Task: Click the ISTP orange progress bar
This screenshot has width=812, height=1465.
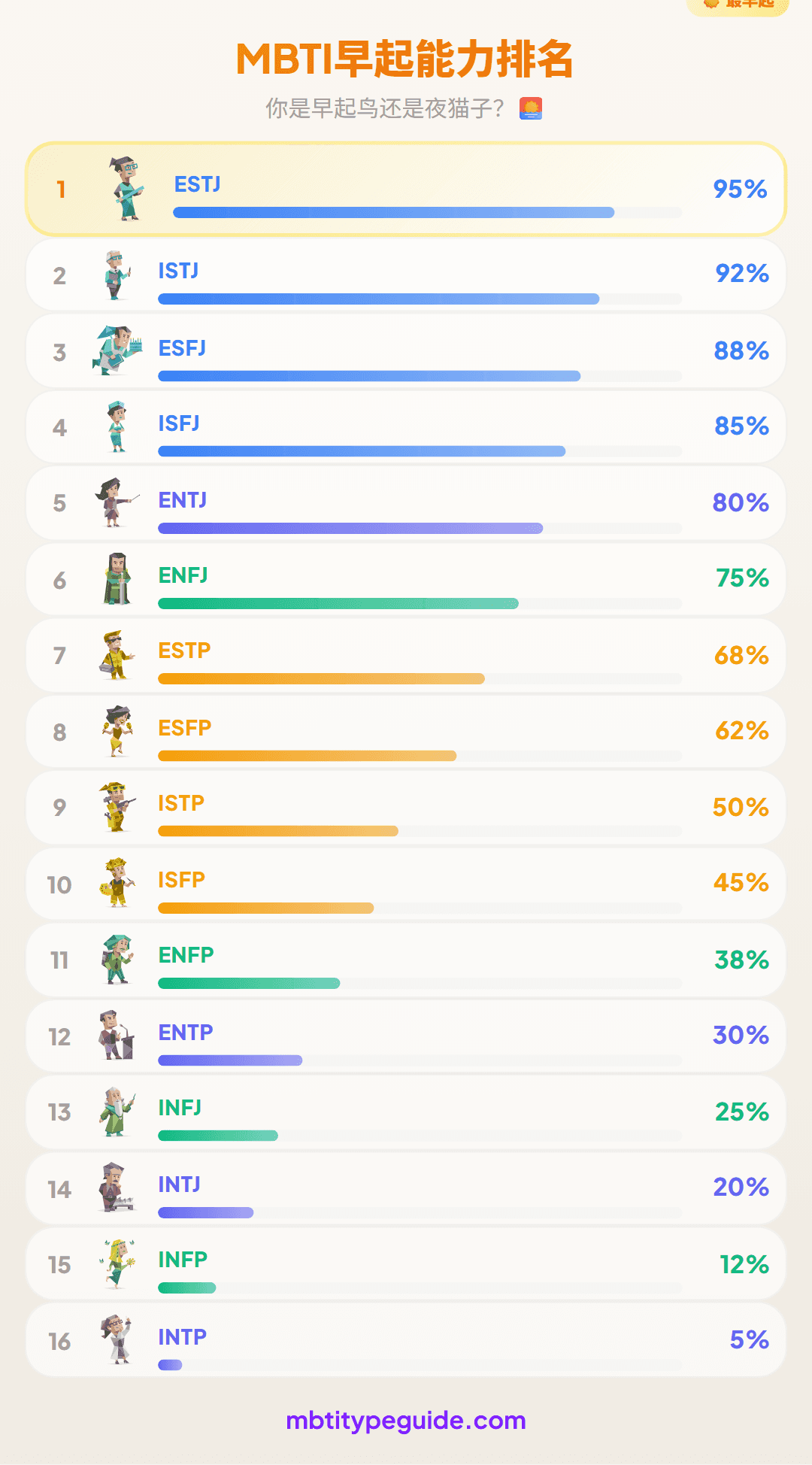Action: (x=278, y=831)
